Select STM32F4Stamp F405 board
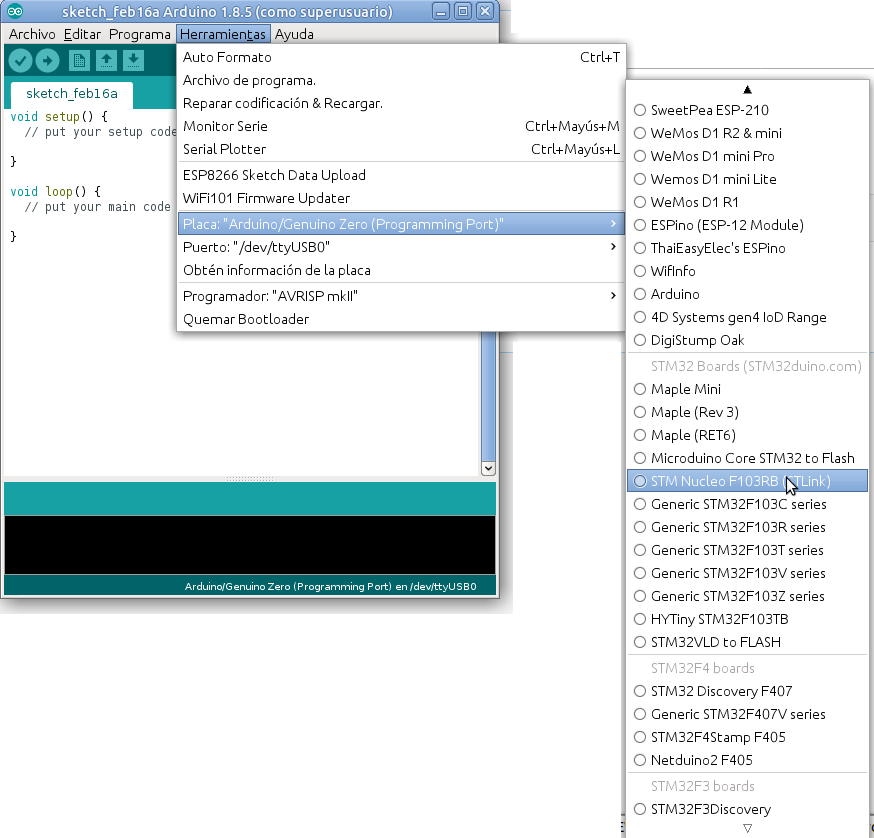This screenshot has height=838, width=874. 747,737
